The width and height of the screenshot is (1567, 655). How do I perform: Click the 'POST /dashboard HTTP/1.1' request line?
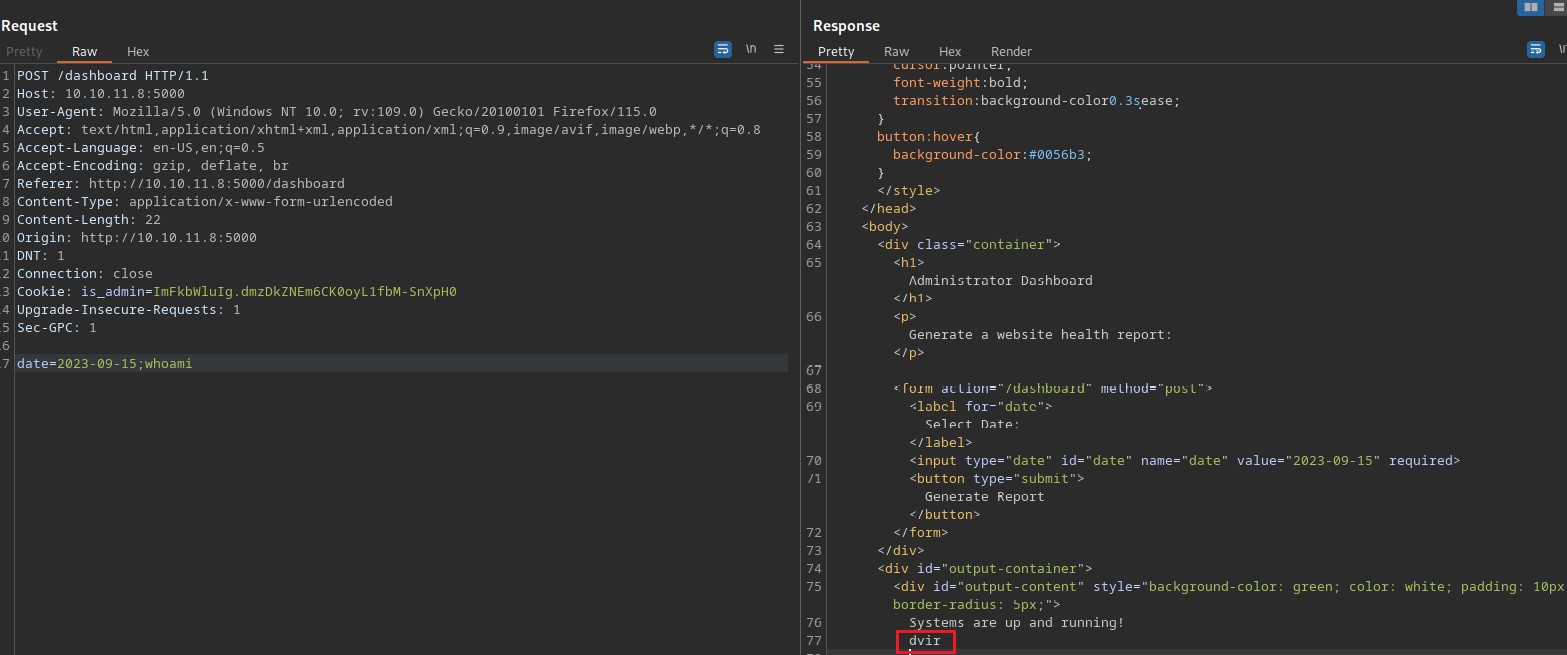(x=113, y=76)
